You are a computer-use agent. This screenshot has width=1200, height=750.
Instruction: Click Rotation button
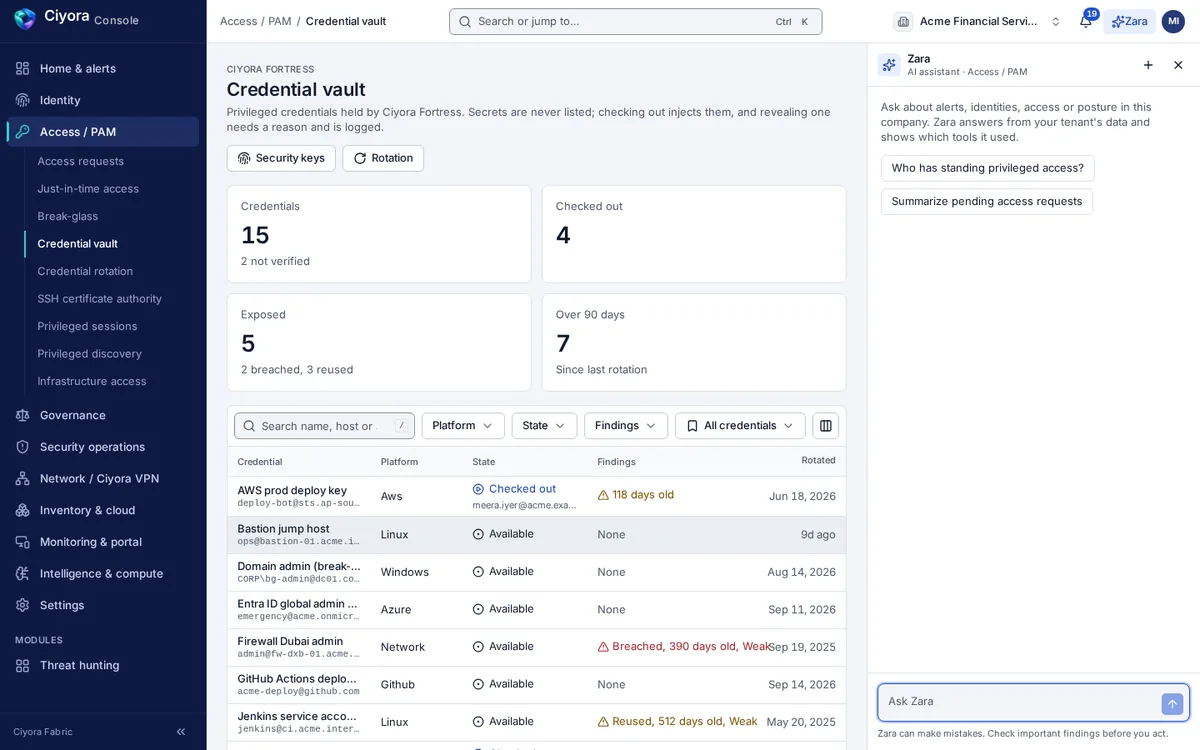tap(383, 158)
